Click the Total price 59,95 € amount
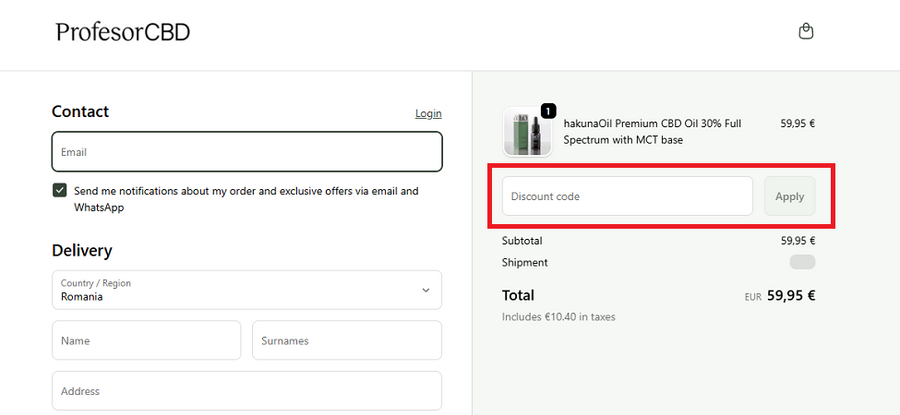900x415 pixels. 791,296
